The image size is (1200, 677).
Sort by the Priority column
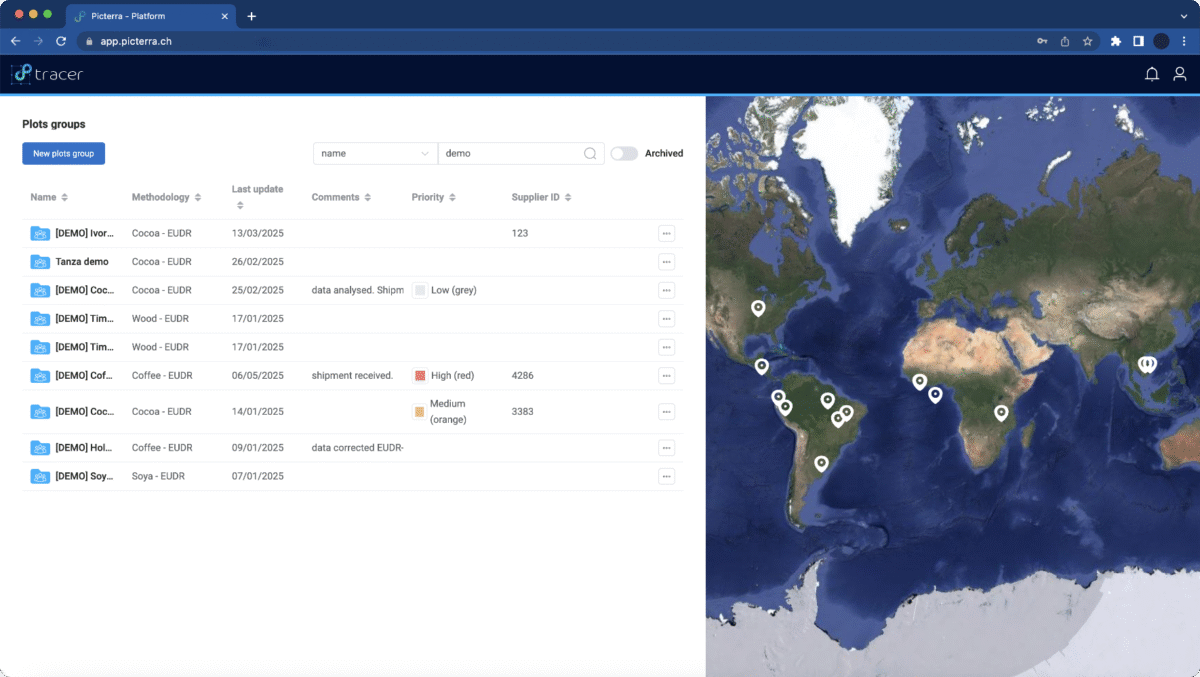tap(435, 197)
